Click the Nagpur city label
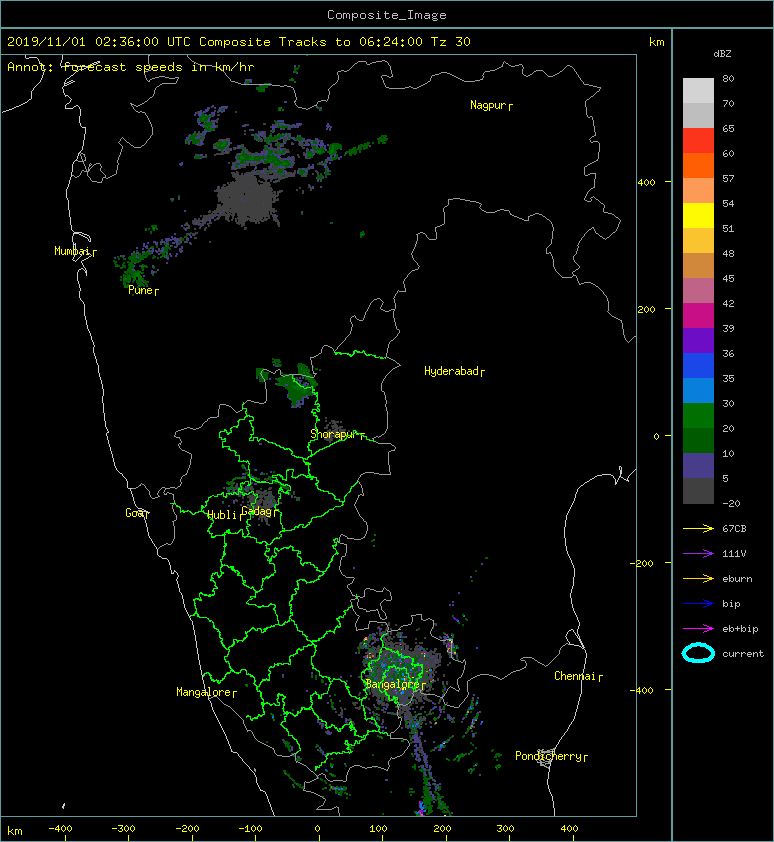 click(x=491, y=105)
